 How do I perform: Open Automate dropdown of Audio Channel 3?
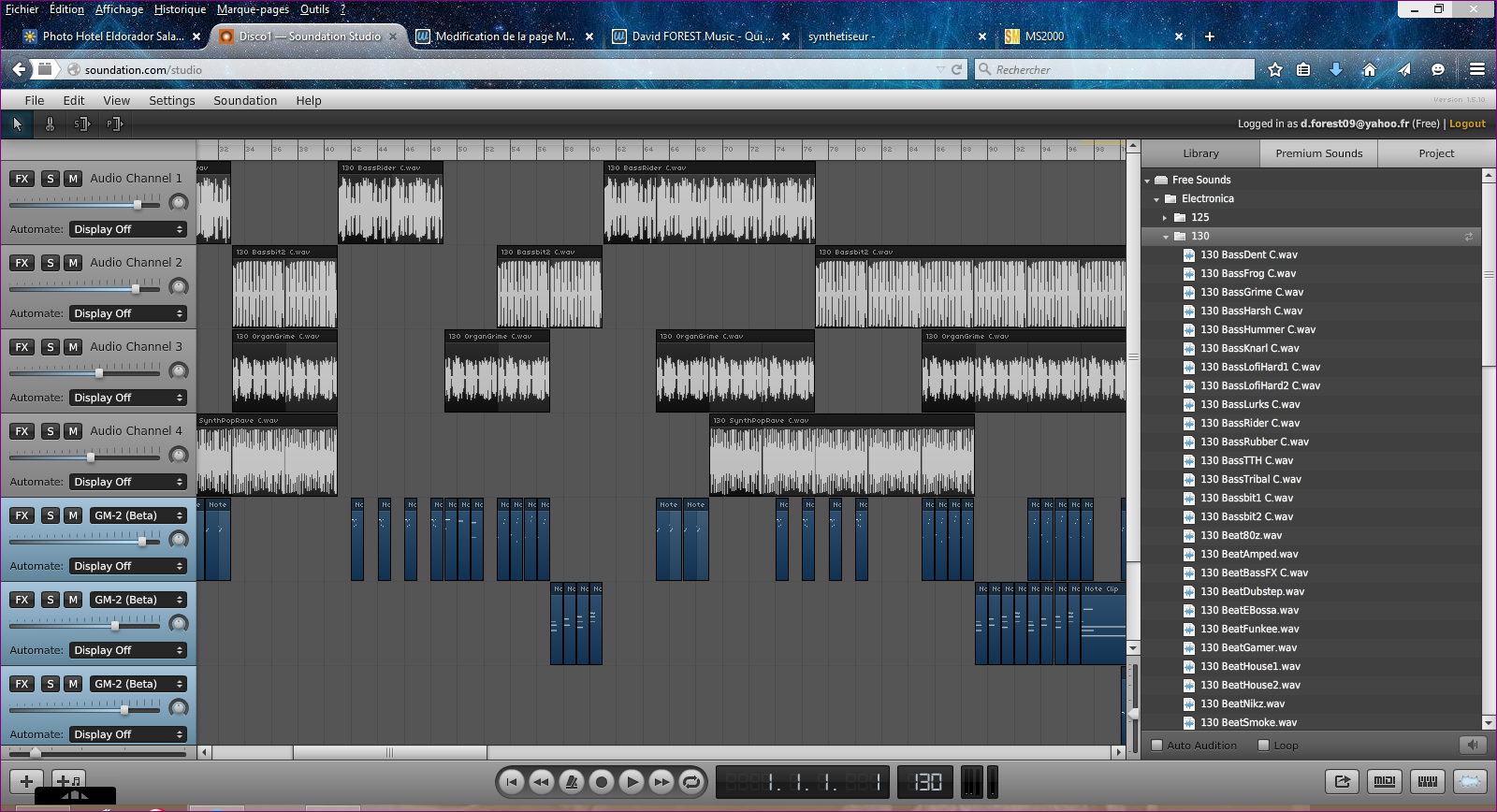pos(128,398)
